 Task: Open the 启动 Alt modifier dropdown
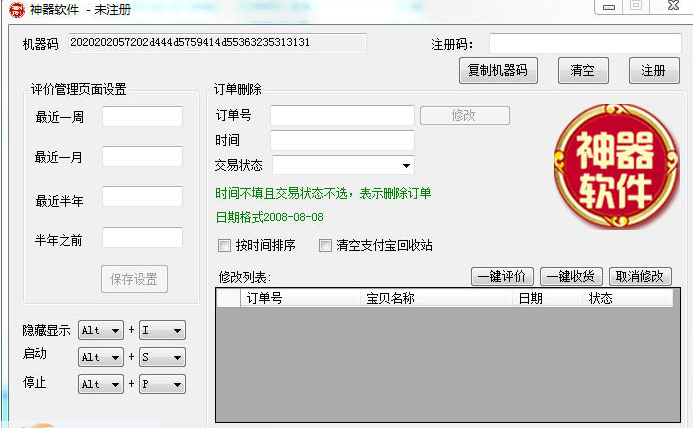coord(101,357)
